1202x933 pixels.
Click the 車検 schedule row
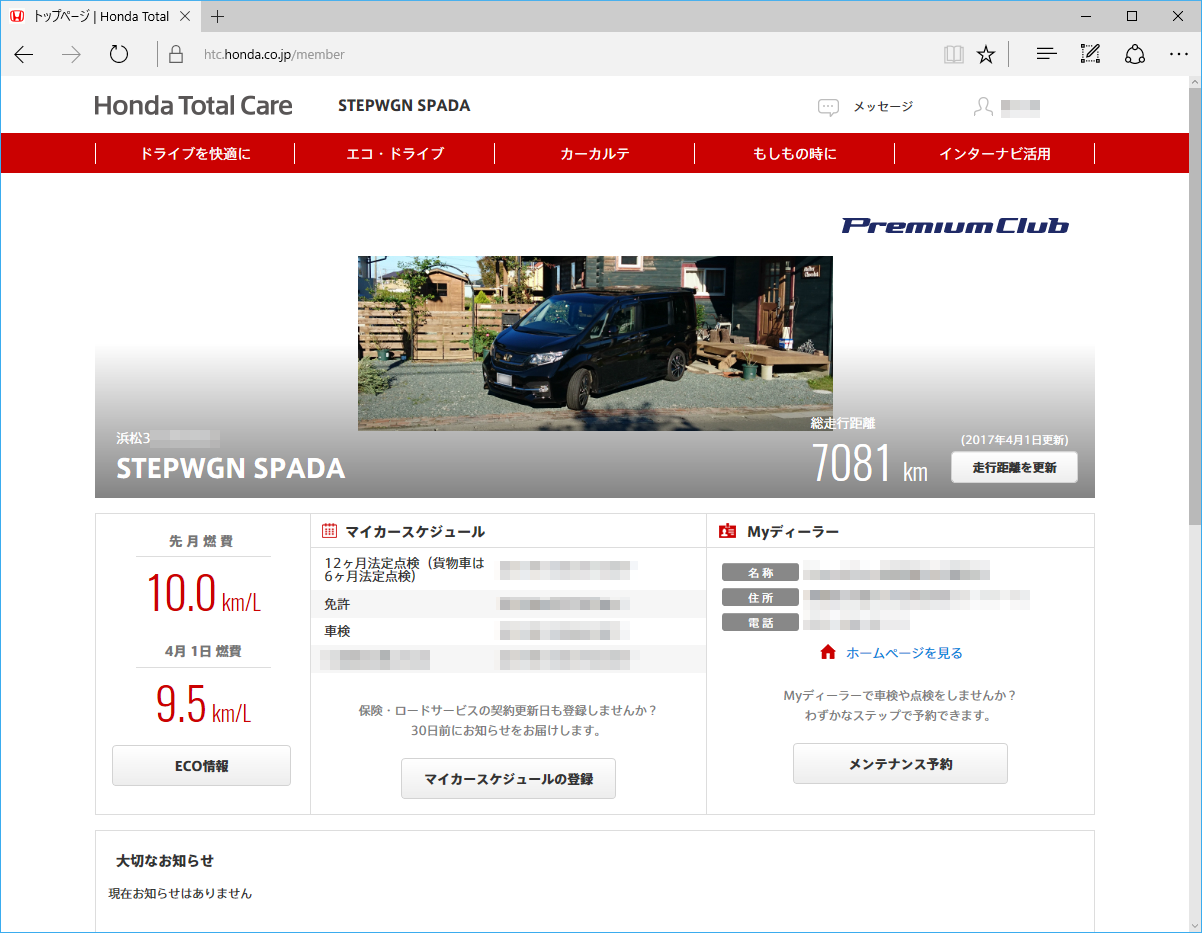(x=509, y=631)
